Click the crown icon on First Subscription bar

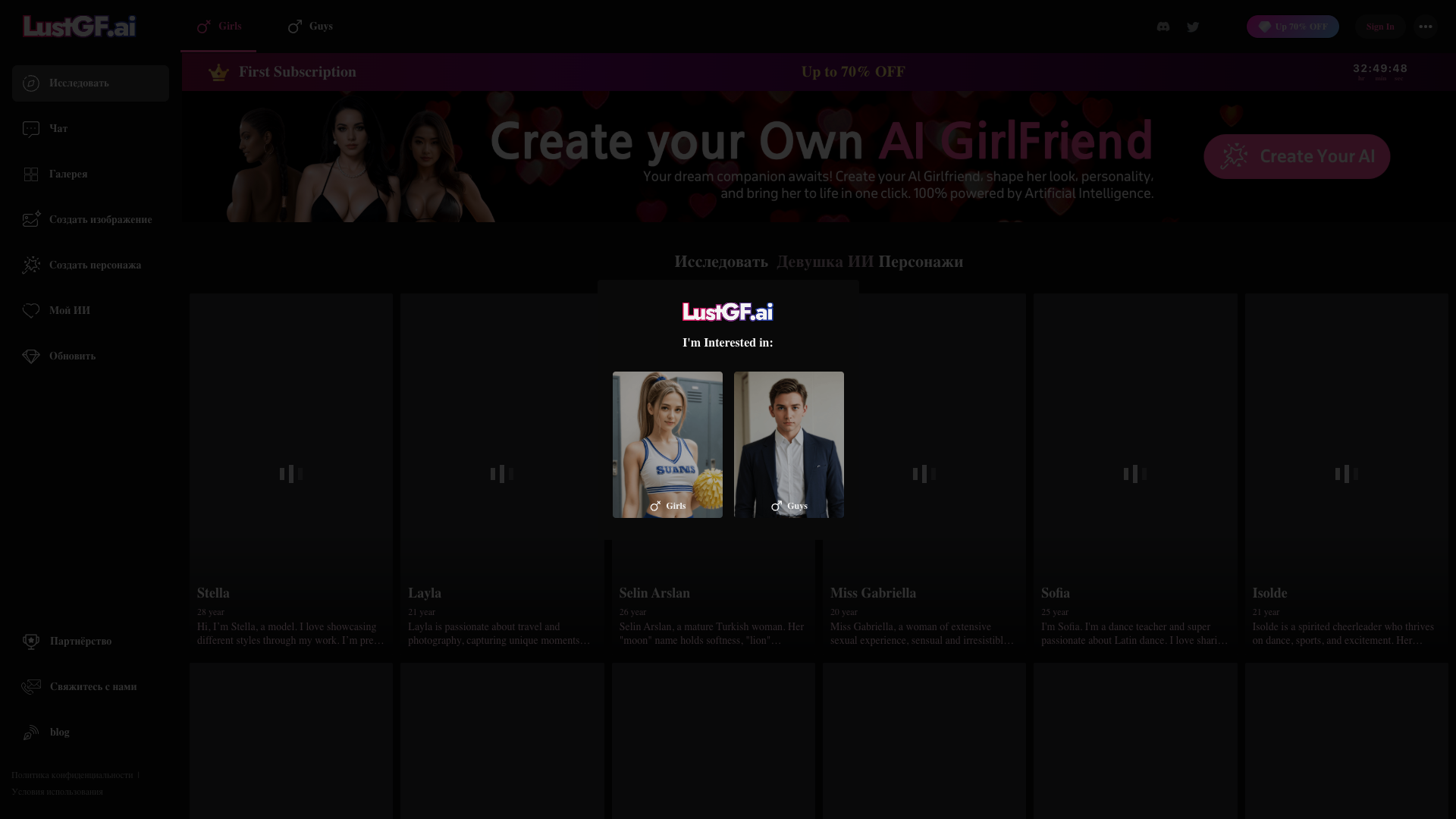[218, 72]
